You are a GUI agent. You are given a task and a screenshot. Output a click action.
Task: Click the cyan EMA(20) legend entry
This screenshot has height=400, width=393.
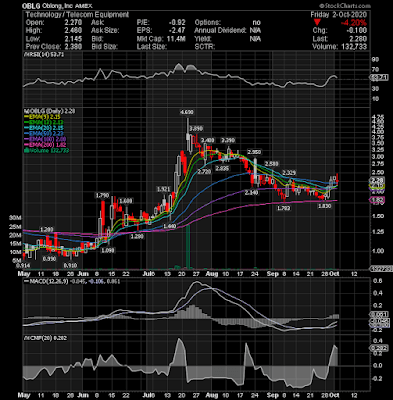click(x=45, y=128)
